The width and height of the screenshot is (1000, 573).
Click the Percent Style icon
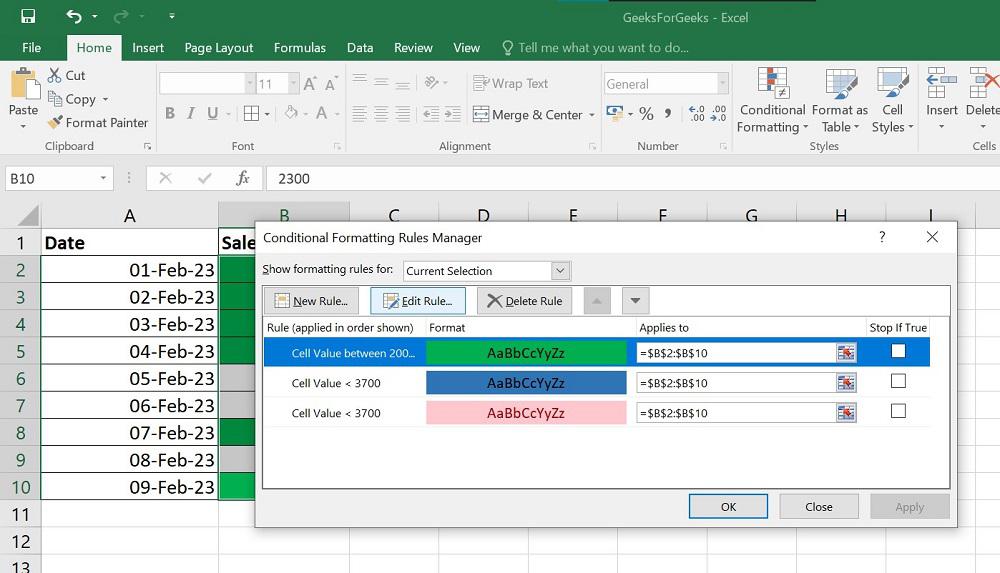pos(646,114)
